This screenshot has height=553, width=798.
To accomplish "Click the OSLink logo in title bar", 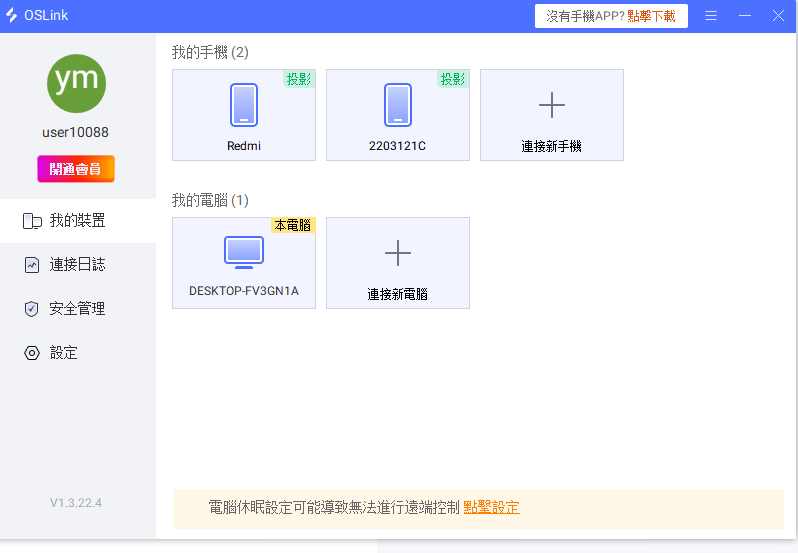I will click(x=12, y=16).
